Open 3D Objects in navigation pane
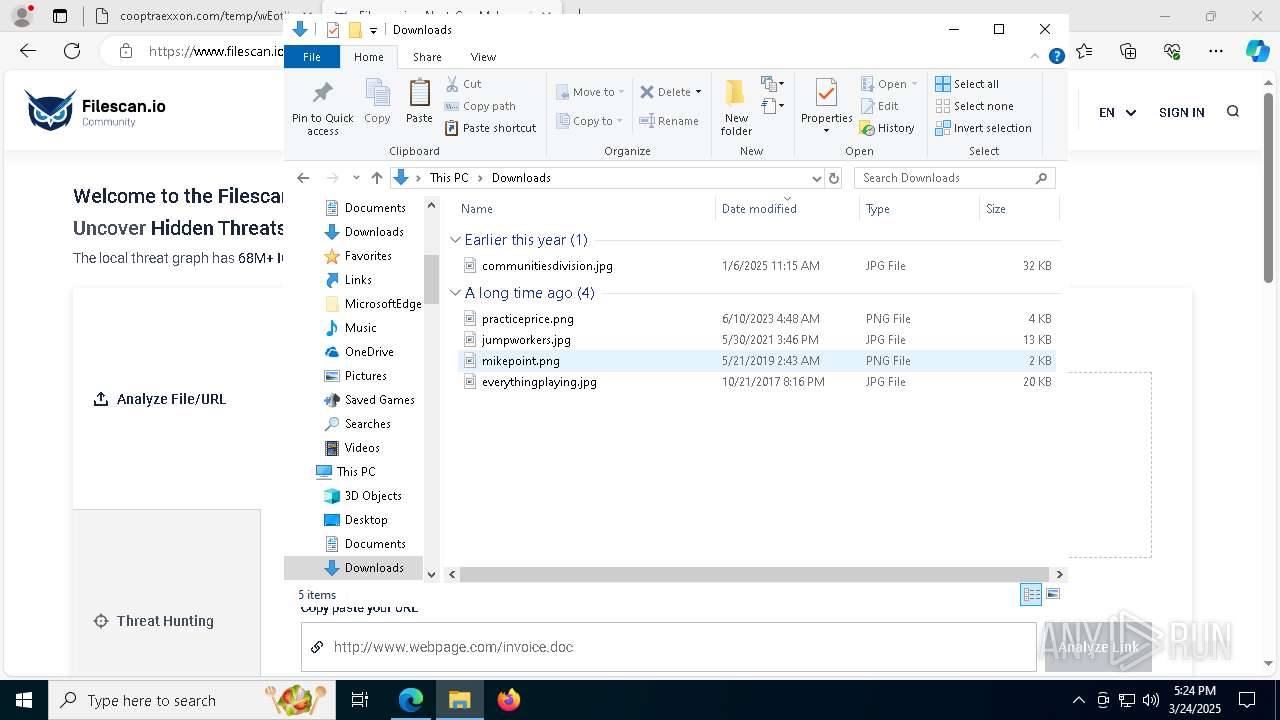 click(x=372, y=496)
